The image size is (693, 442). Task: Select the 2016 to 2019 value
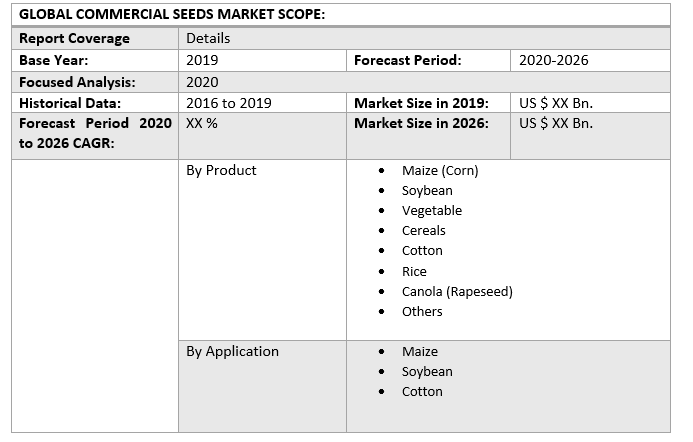click(229, 103)
